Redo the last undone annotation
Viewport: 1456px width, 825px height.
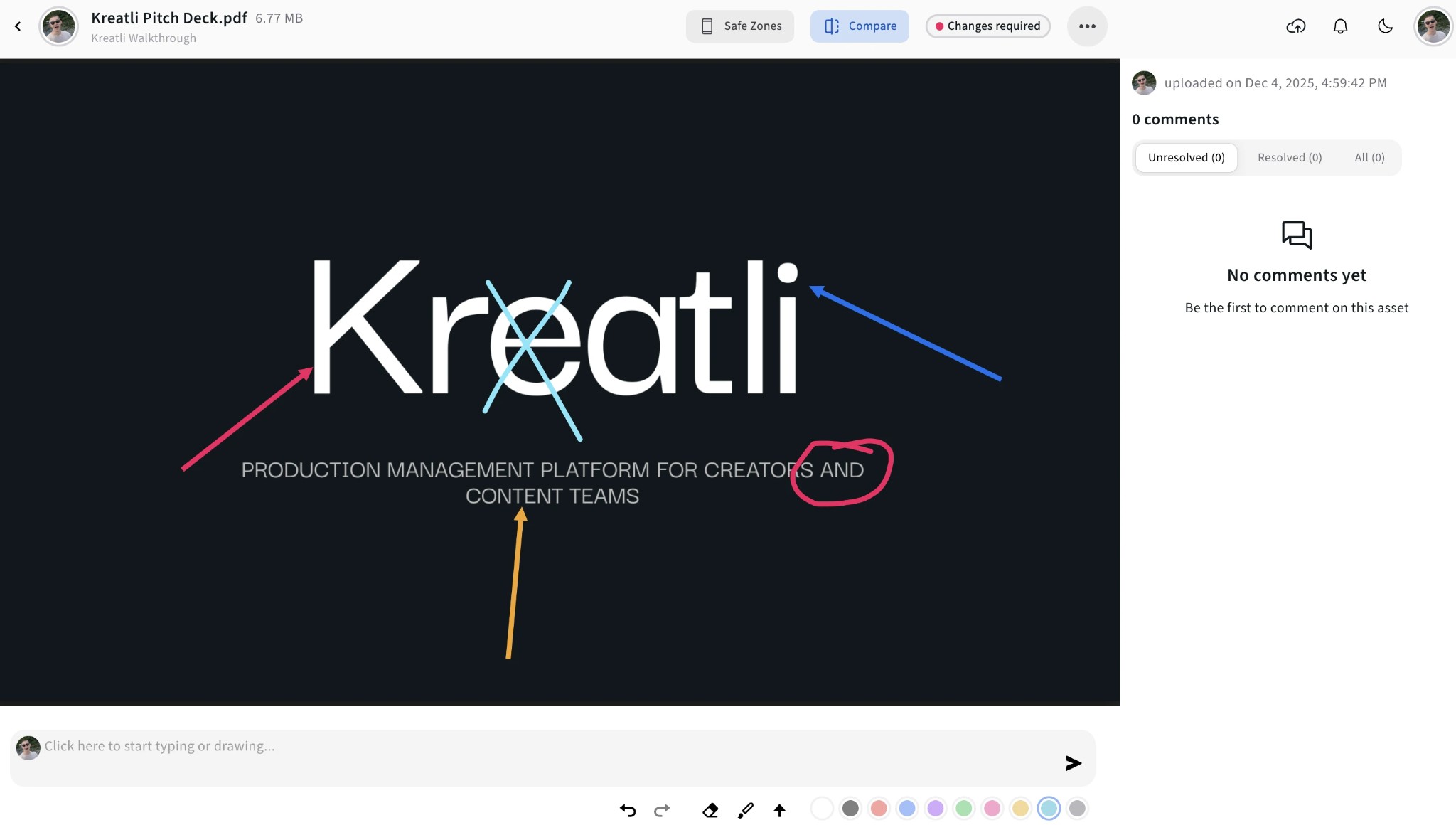click(660, 810)
